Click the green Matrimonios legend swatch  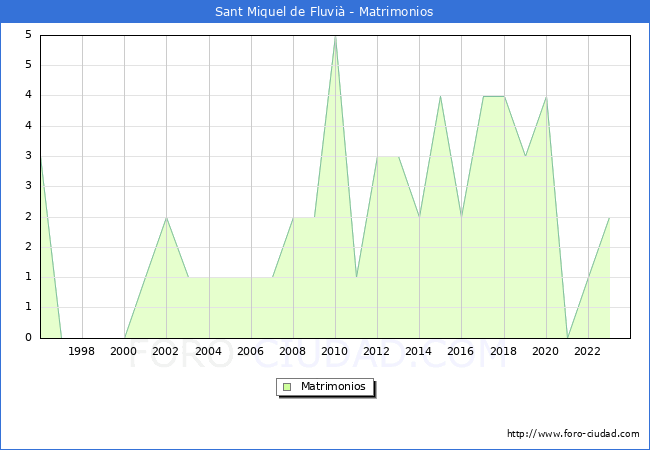tap(287, 387)
